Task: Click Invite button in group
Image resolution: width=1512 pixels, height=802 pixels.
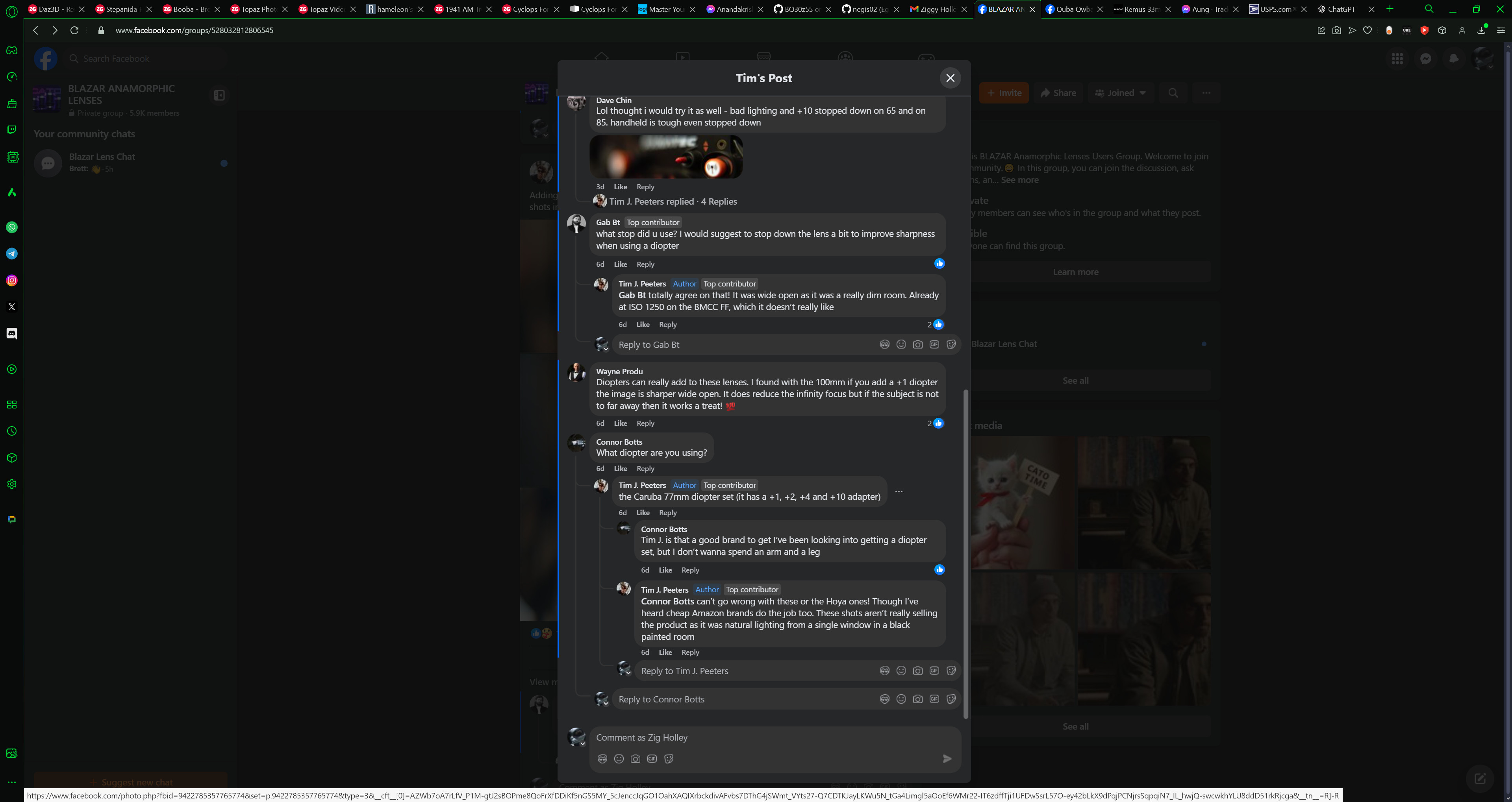Action: 1004,93
